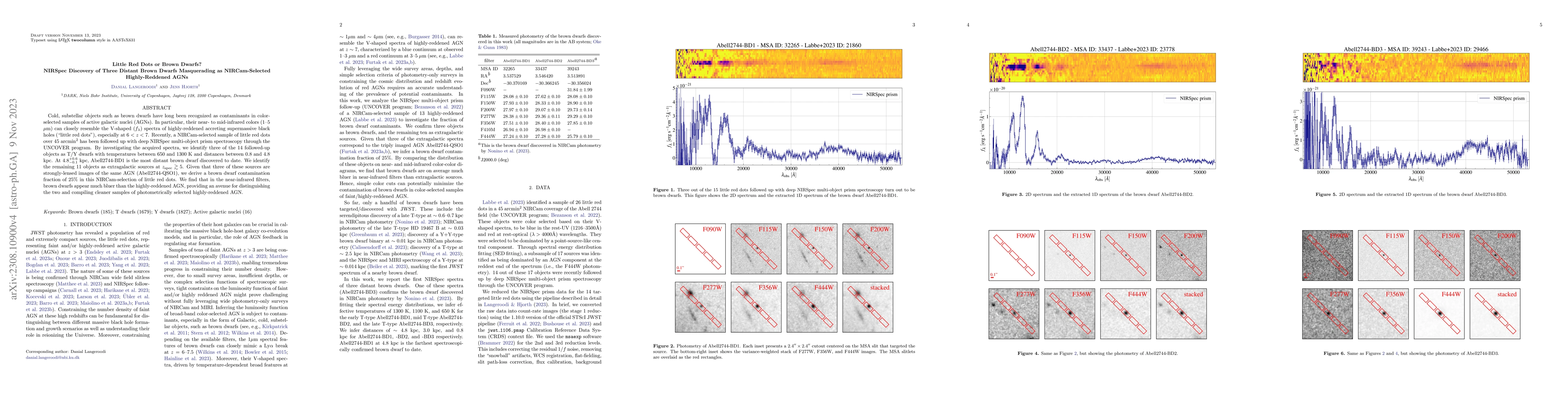Open the Bowler et al. 2015 reference
1568x406 pixels.
(265, 353)
